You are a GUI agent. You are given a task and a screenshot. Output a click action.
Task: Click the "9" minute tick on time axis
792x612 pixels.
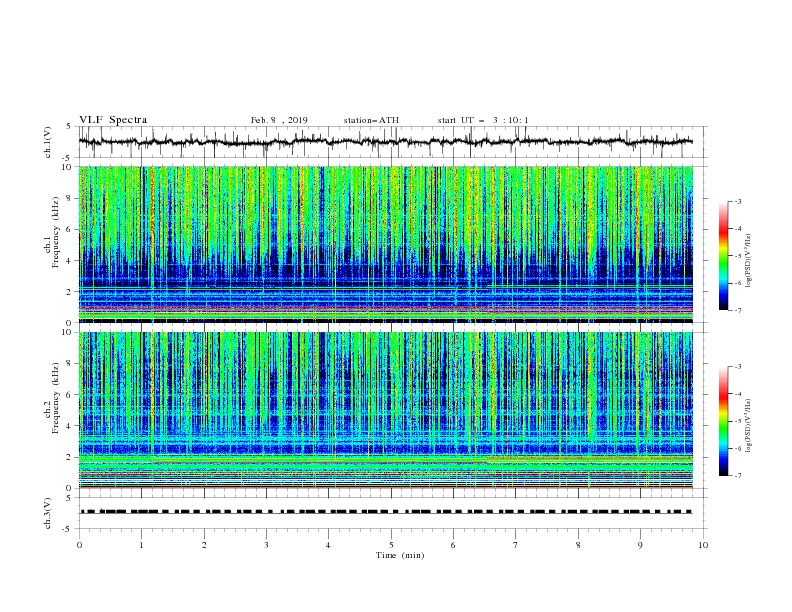pyautogui.click(x=640, y=545)
